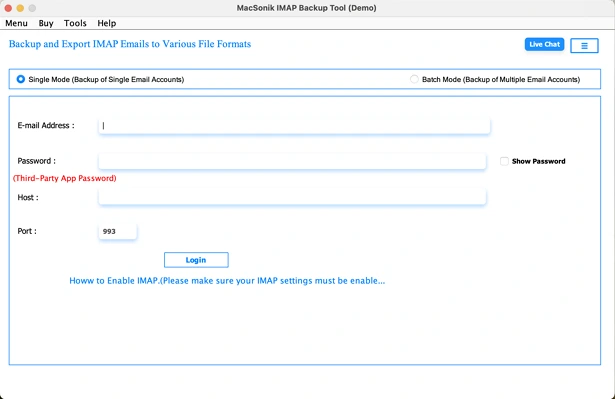
Task: Click the Port label
Action: point(27,231)
